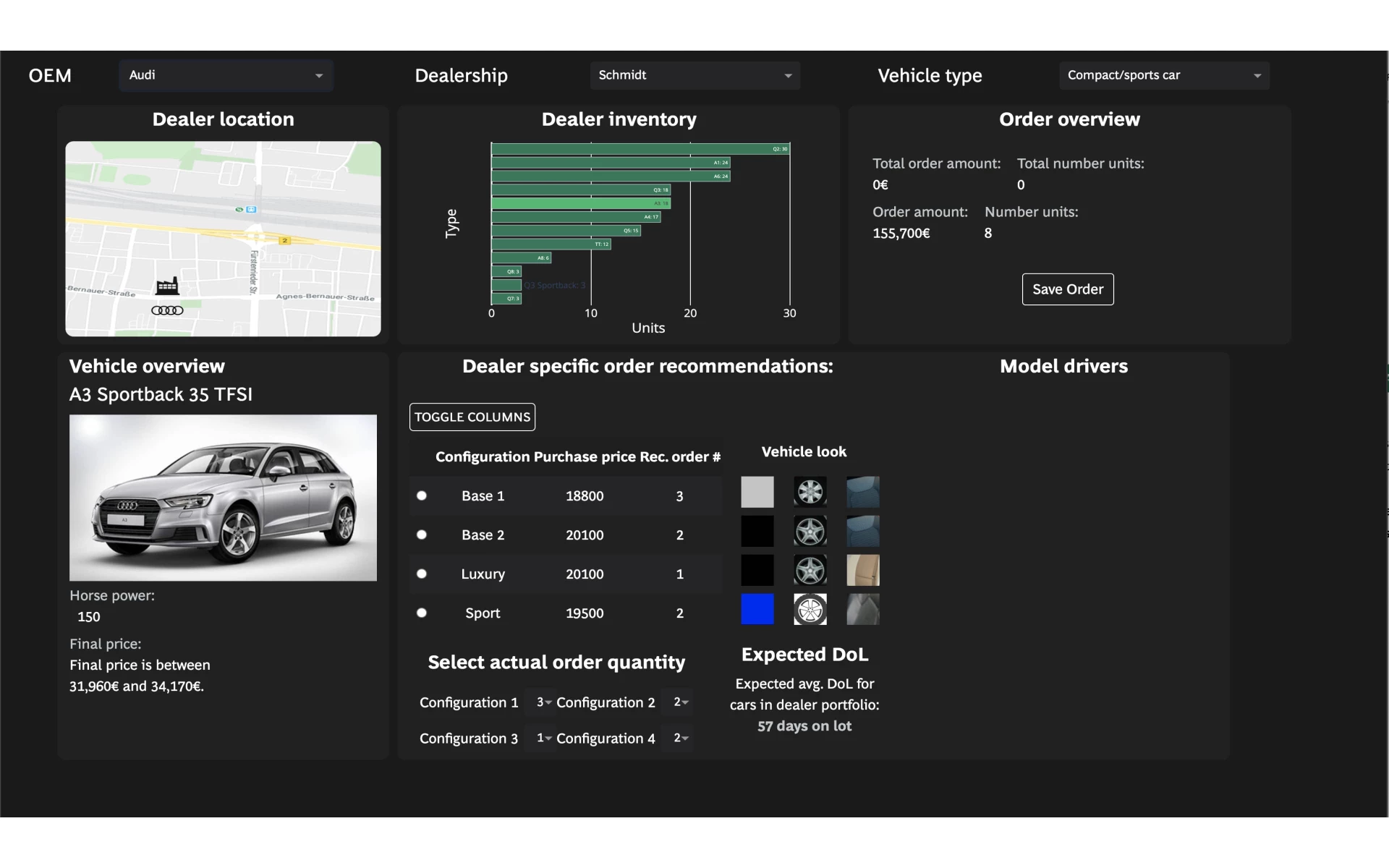Click the Base 2 configuration name cell
The height and width of the screenshot is (868, 1389).
483,535
